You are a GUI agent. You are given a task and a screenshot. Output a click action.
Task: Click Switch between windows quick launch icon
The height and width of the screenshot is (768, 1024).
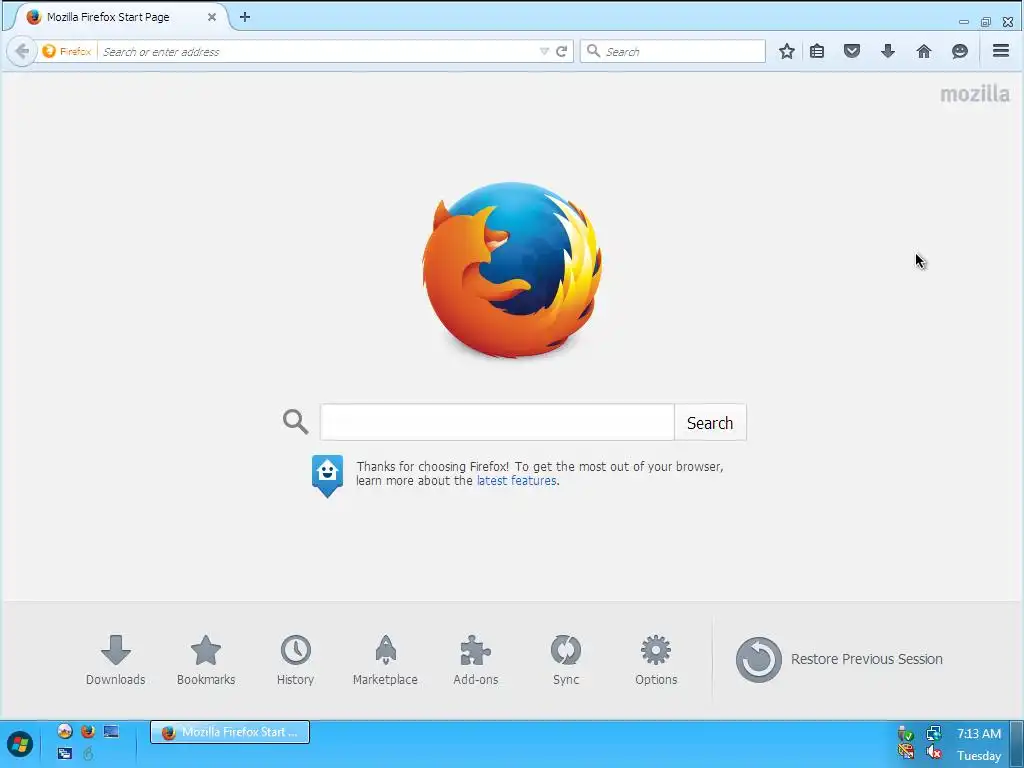coord(65,754)
